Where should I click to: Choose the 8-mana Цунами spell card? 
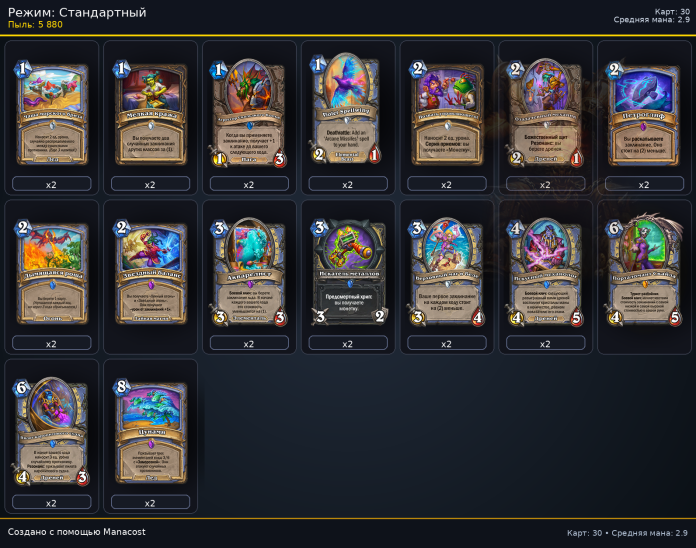click(151, 431)
